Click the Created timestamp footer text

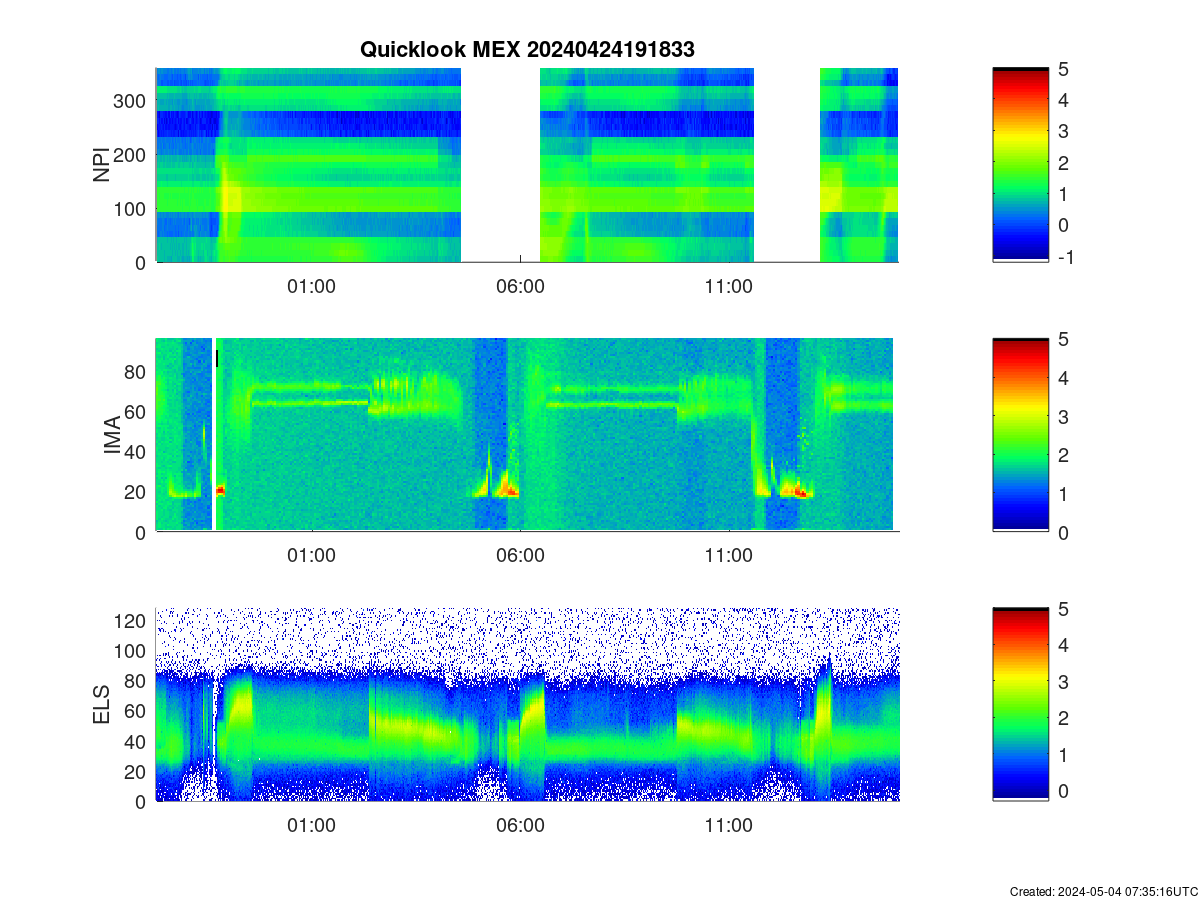[x=1103, y=891]
